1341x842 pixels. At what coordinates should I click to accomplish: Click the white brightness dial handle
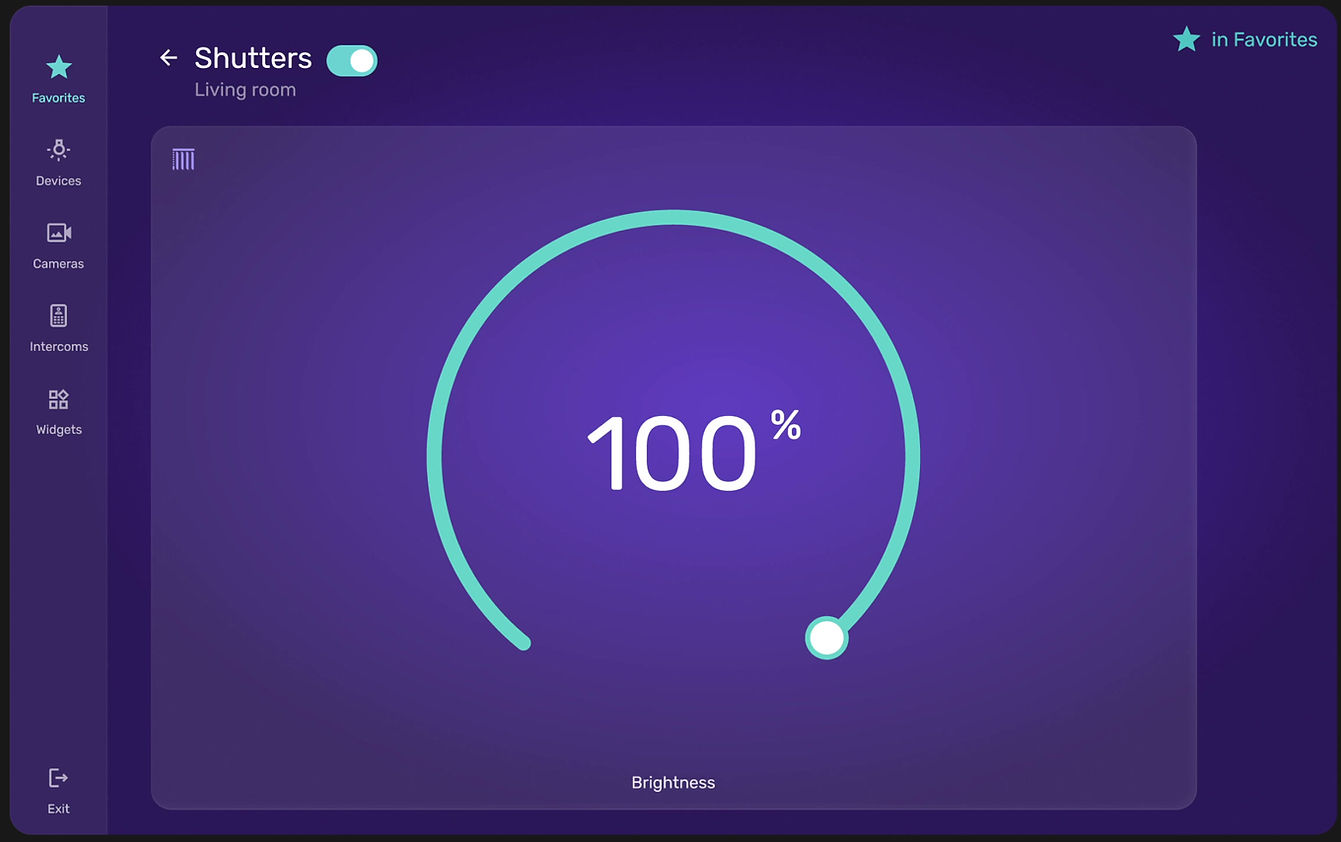[x=827, y=638]
